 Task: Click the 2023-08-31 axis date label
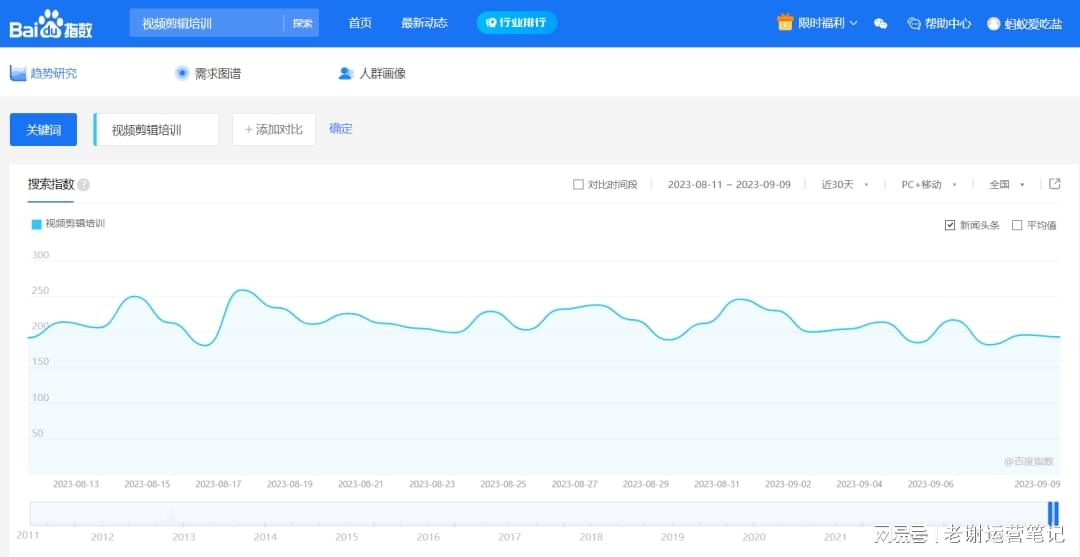[716, 484]
